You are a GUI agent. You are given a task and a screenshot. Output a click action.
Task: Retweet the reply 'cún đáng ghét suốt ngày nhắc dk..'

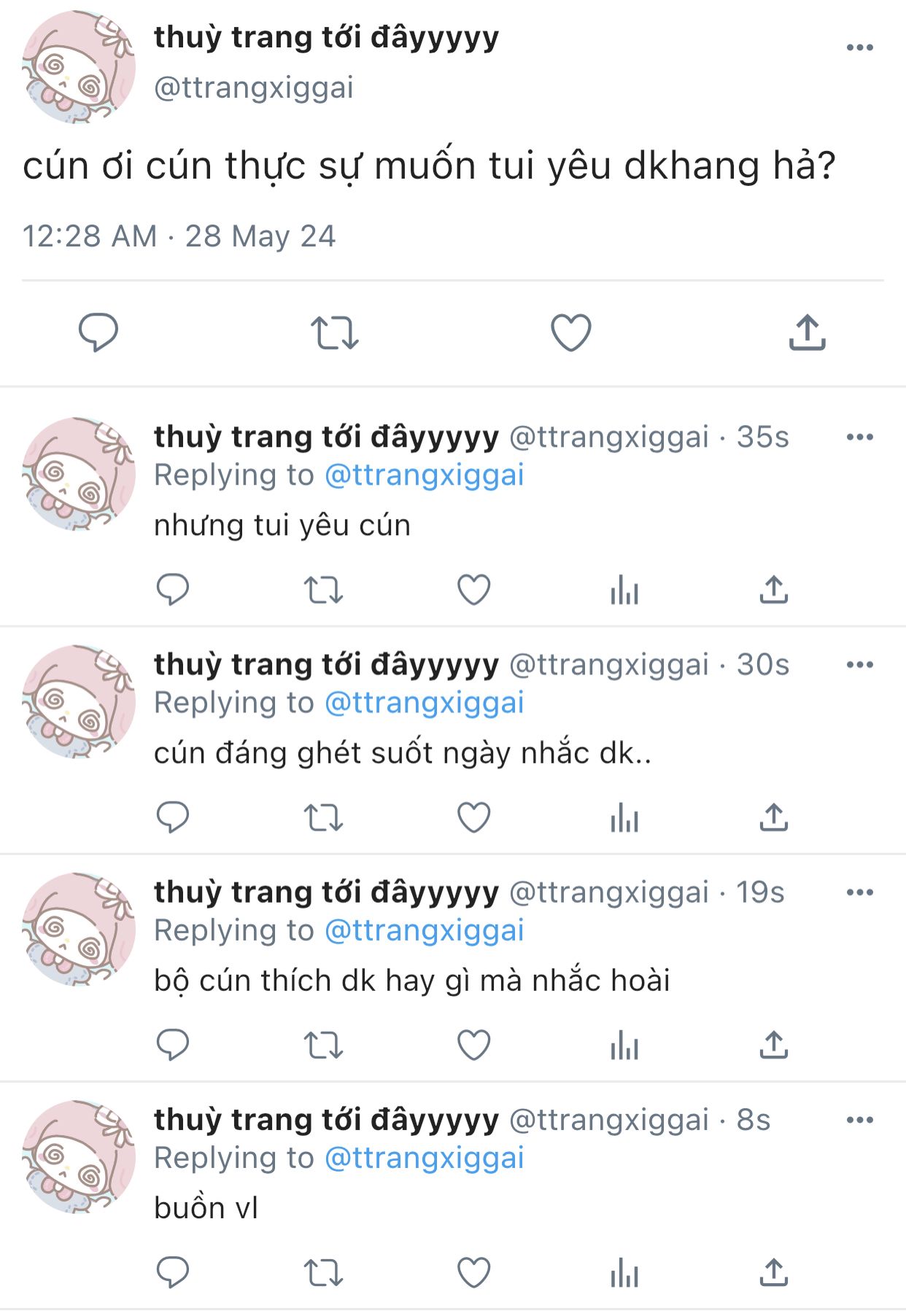323,817
